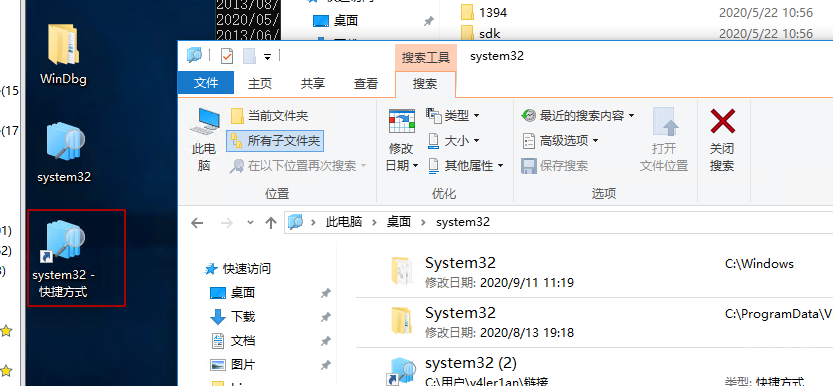The width and height of the screenshot is (833, 386).
Task: Go back with the left arrow
Action: pos(197,223)
